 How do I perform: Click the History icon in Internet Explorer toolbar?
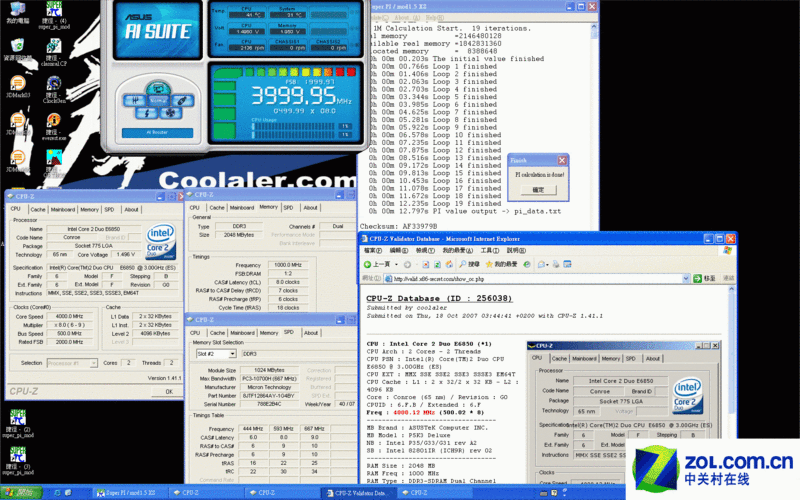[527, 264]
